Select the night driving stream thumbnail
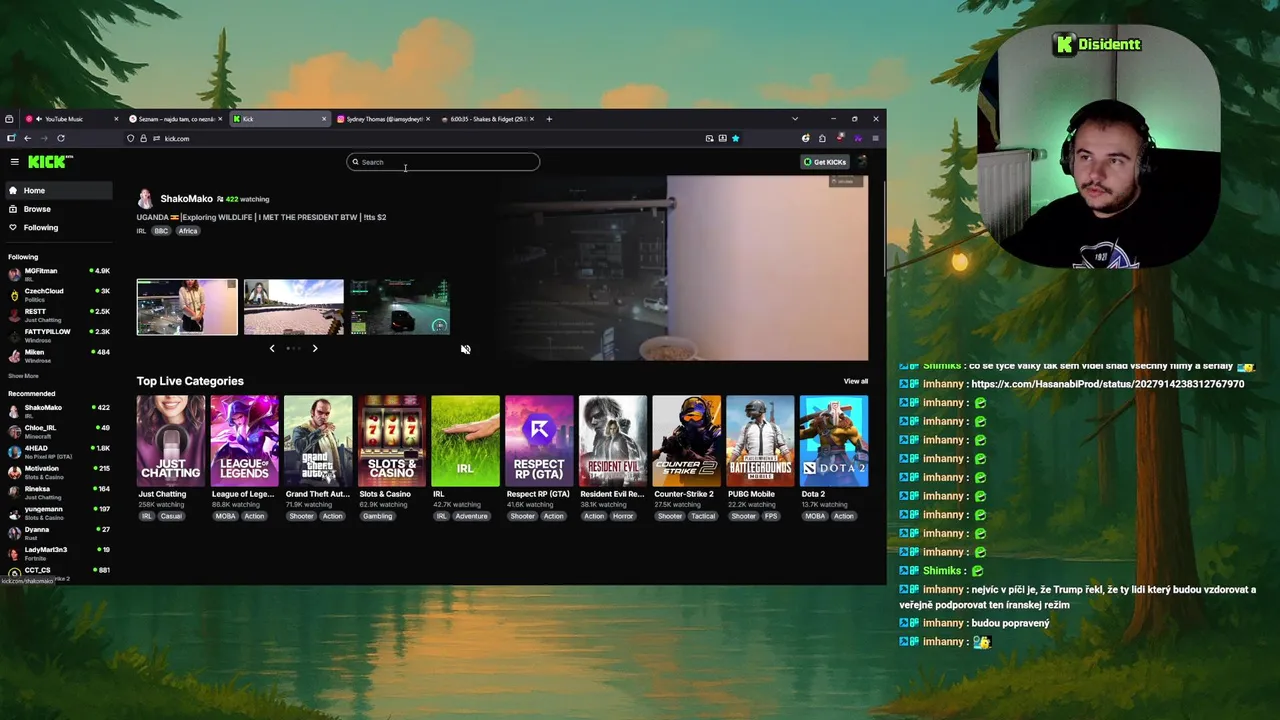This screenshot has width=1280, height=720. (x=400, y=307)
